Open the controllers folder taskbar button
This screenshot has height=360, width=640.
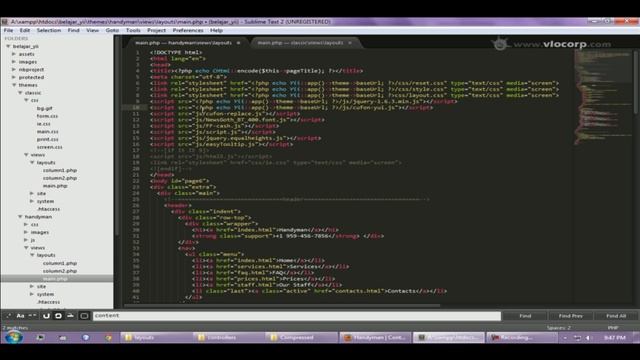229,338
